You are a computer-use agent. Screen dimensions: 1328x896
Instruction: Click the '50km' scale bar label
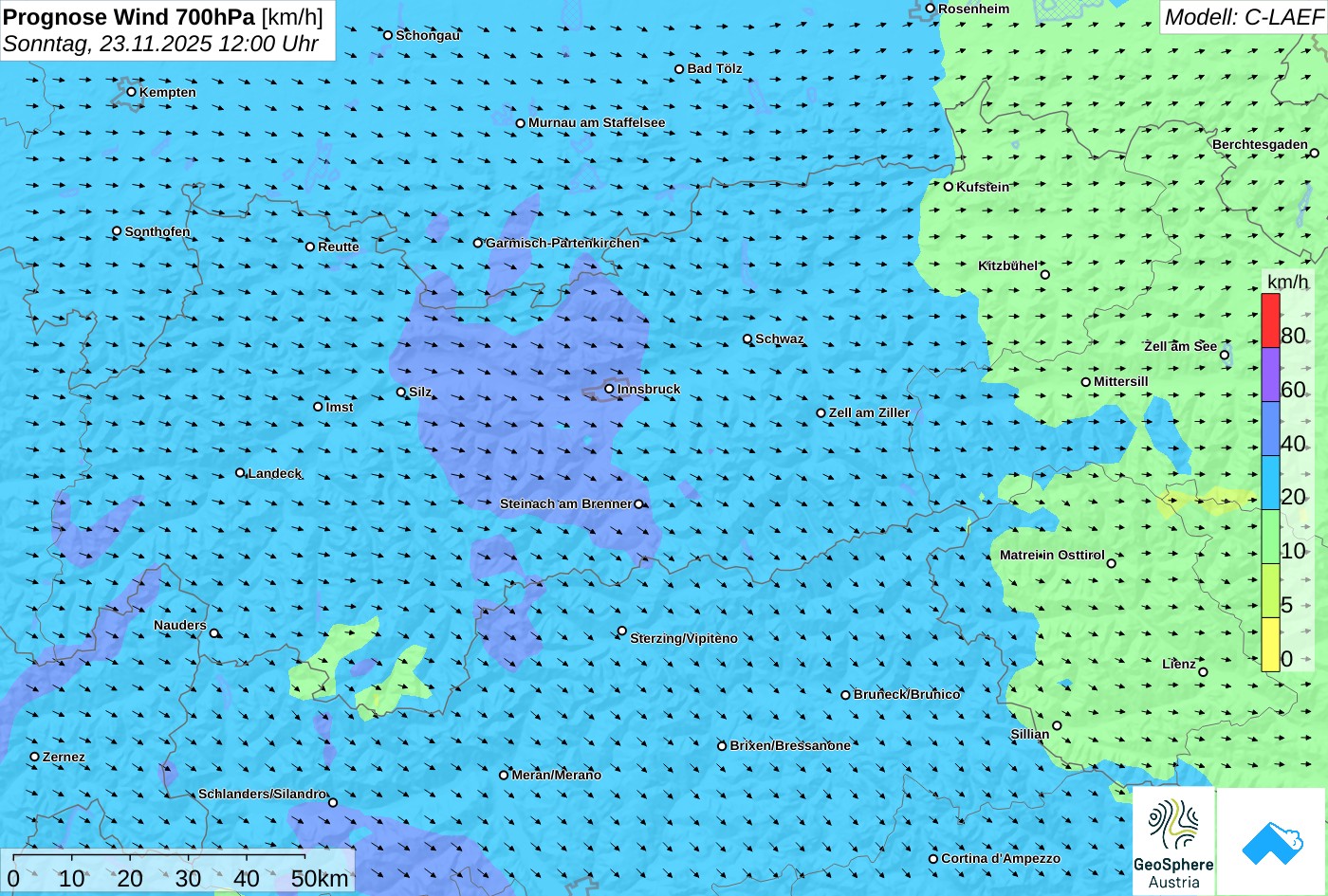pyautogui.click(x=320, y=879)
